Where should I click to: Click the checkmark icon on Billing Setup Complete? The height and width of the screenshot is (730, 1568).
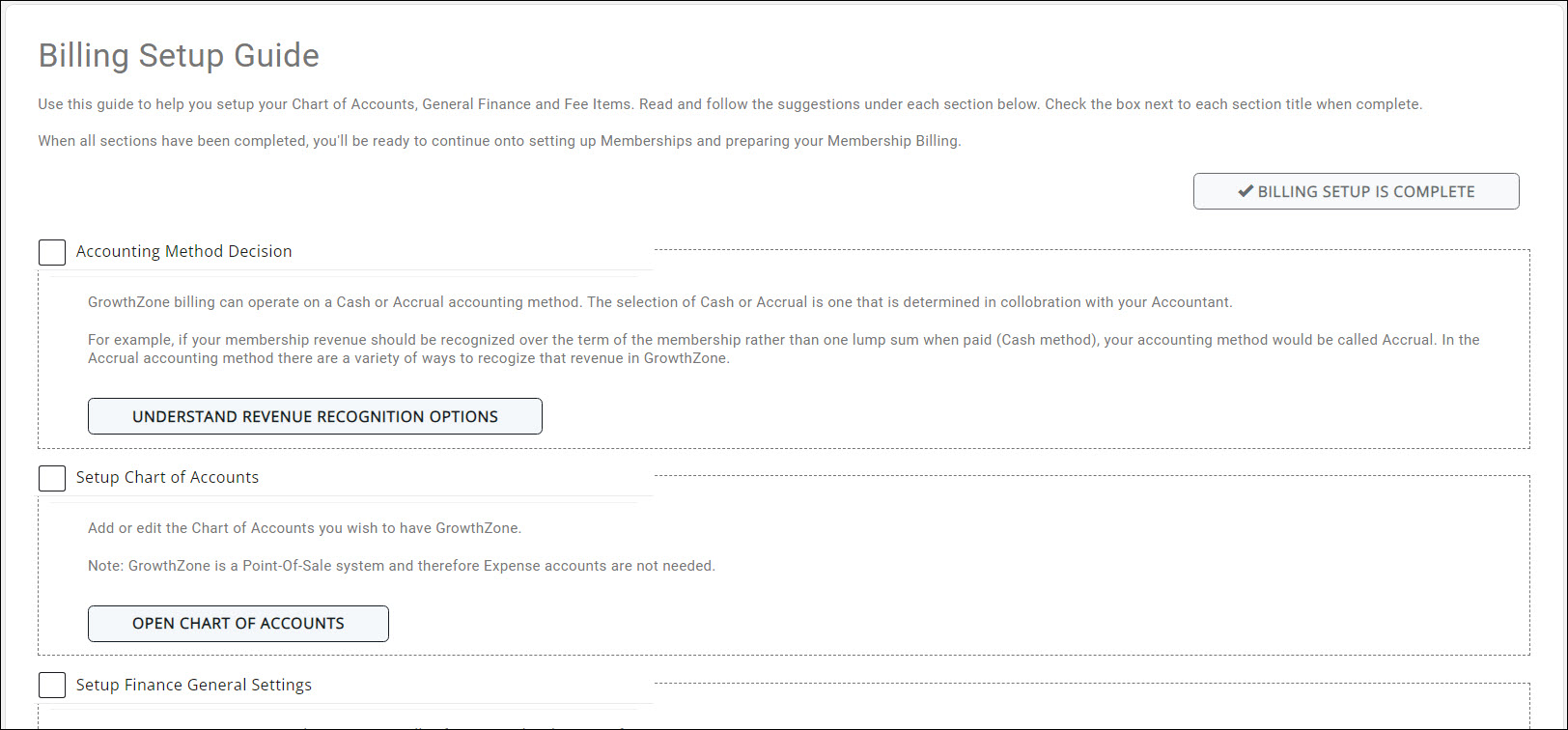1246,191
